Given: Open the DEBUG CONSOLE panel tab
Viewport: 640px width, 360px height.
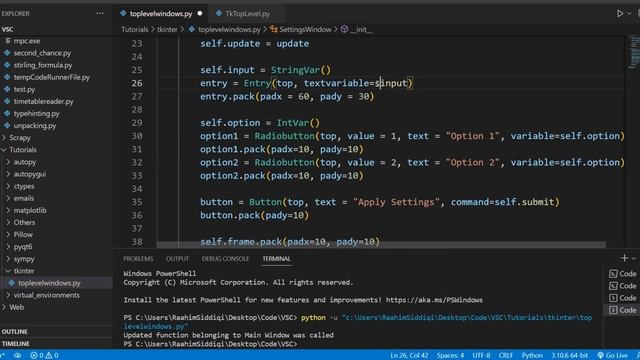Looking at the screenshot, I should point(225,259).
